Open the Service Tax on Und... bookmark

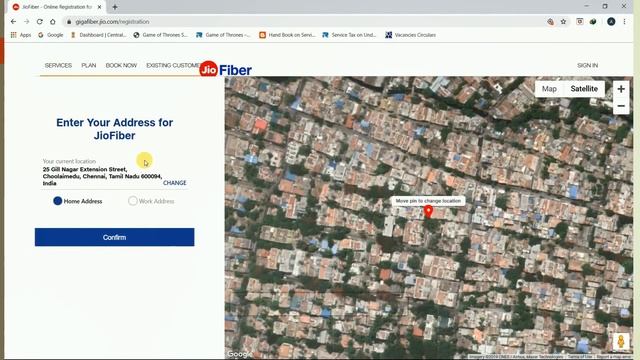pyautogui.click(x=349, y=35)
